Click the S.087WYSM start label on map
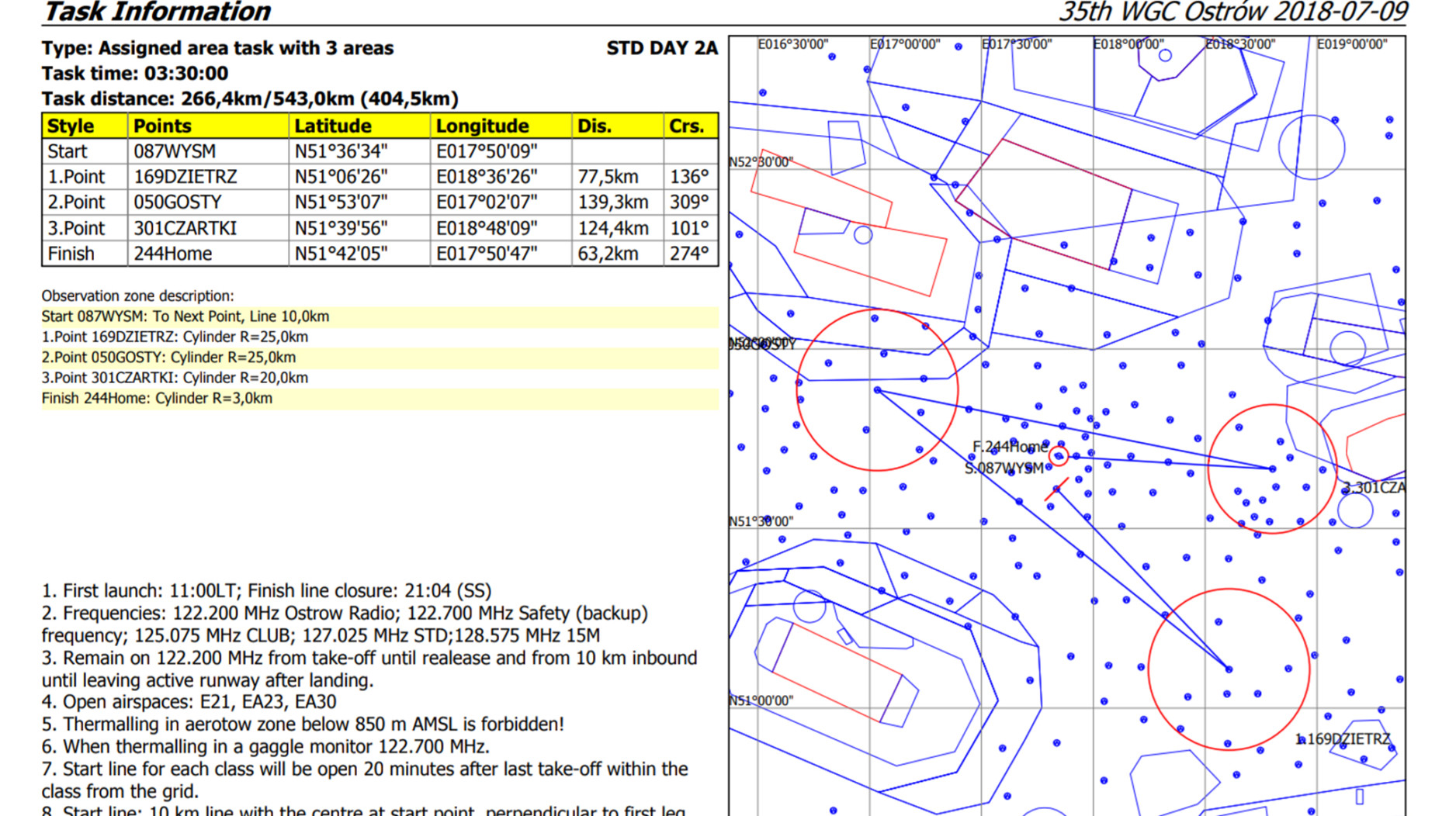 1004,469
